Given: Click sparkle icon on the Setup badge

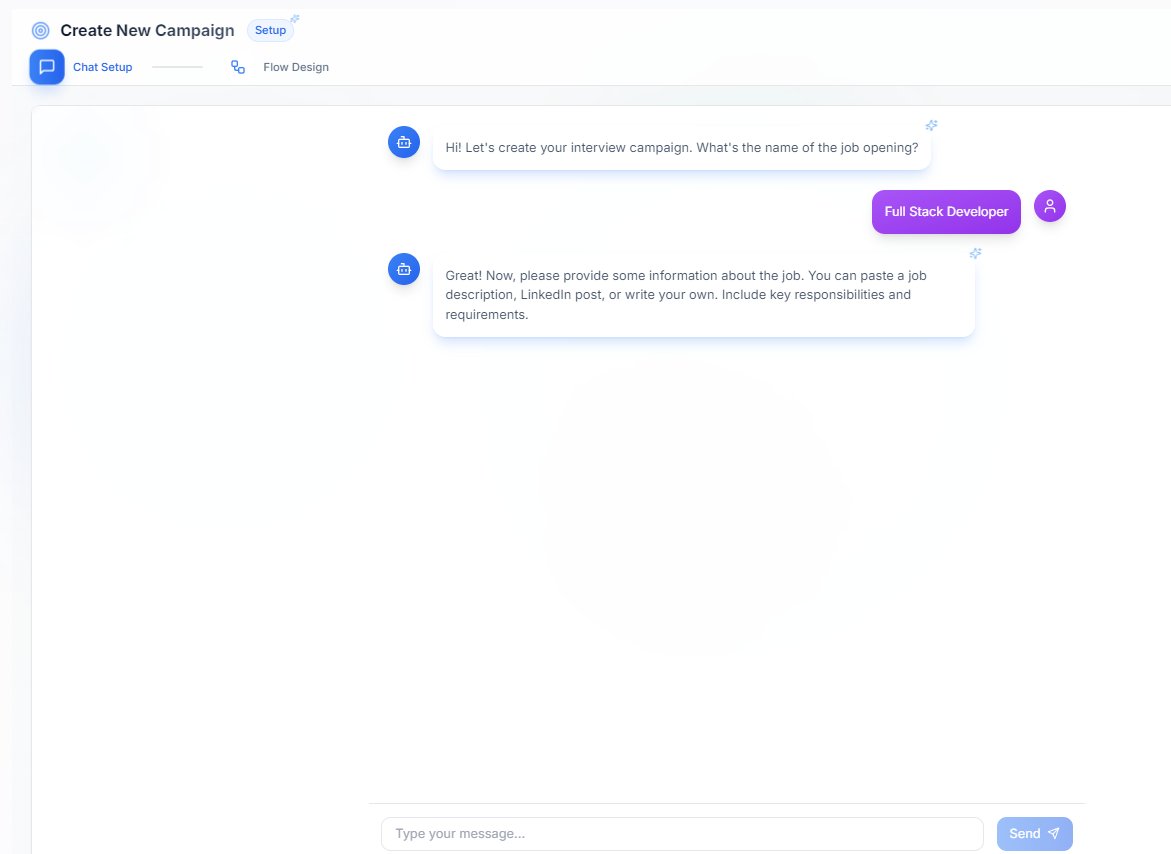Looking at the screenshot, I should (x=295, y=19).
